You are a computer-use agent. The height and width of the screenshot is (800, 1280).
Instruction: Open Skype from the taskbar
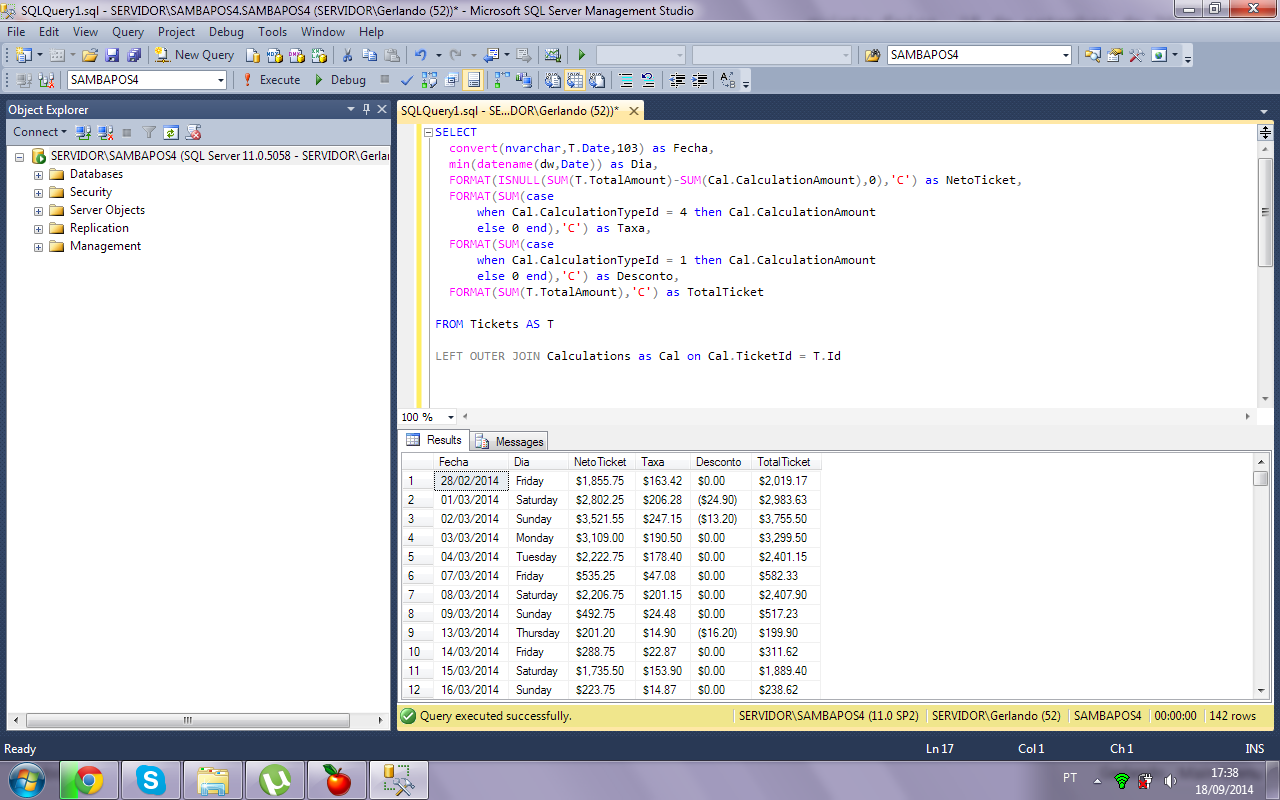pyautogui.click(x=150, y=779)
